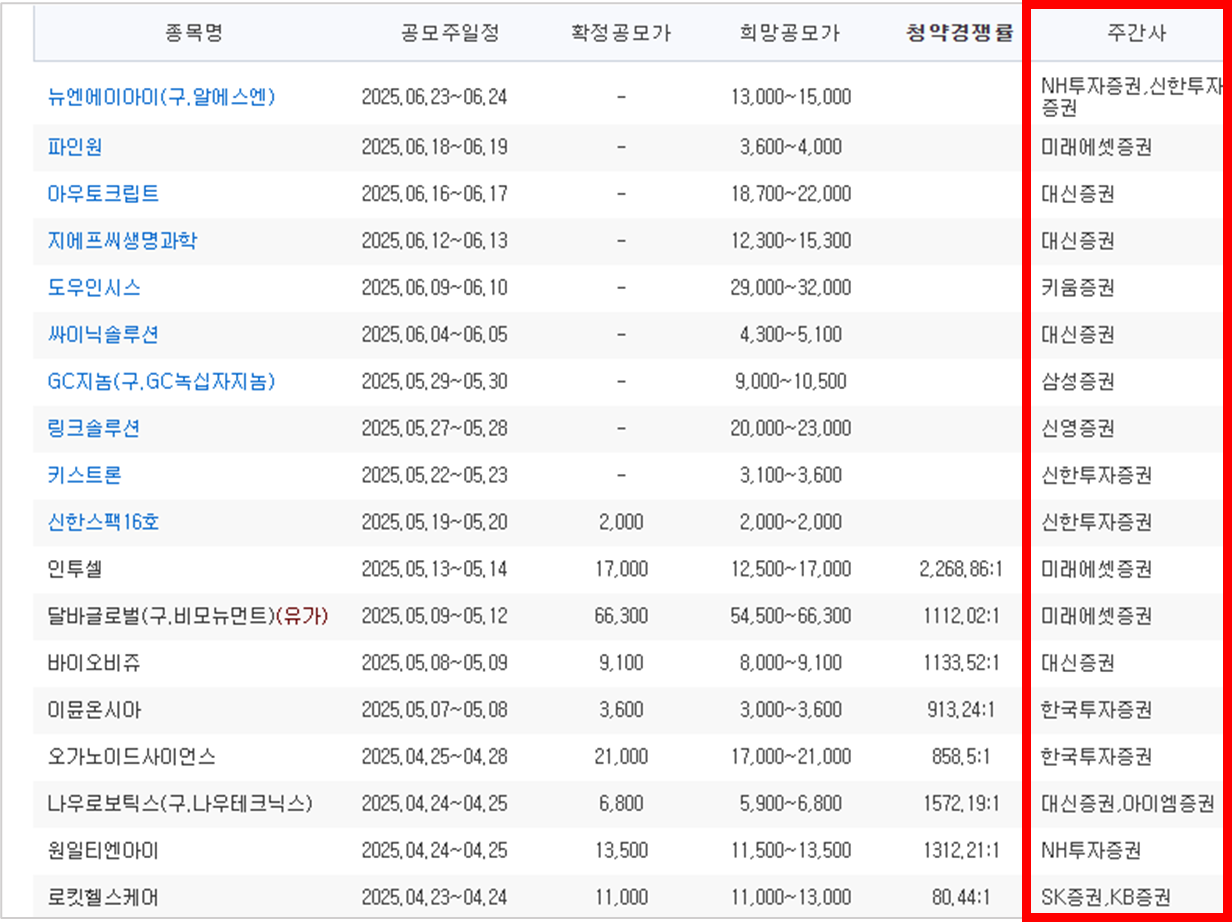1232x922 pixels.
Task: Select the 원일티엔아이 row name
Action: click(x=103, y=850)
